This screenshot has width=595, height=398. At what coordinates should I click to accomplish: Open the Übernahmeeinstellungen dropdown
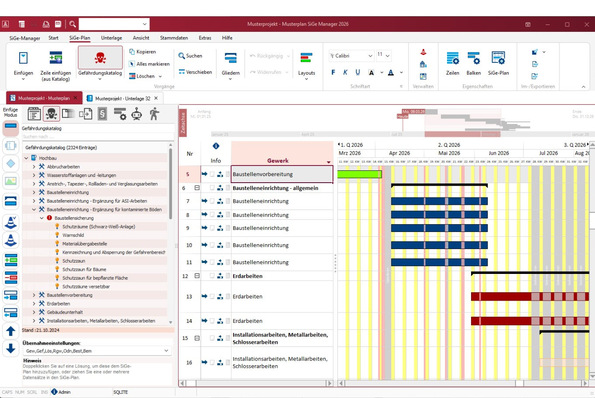click(x=166, y=351)
